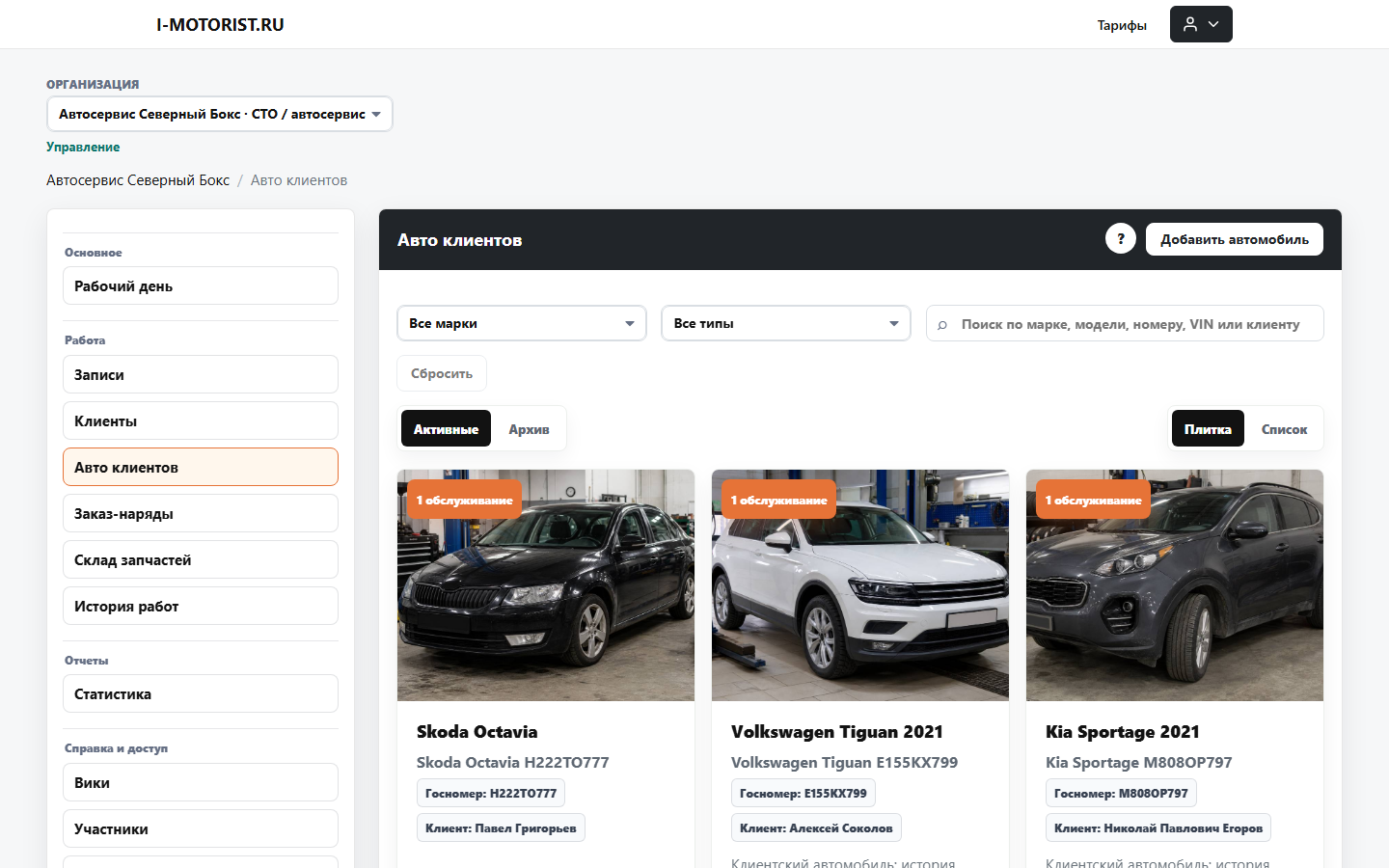Select Авто клиентов sidebar item
The height and width of the screenshot is (868, 1389).
tap(201, 468)
